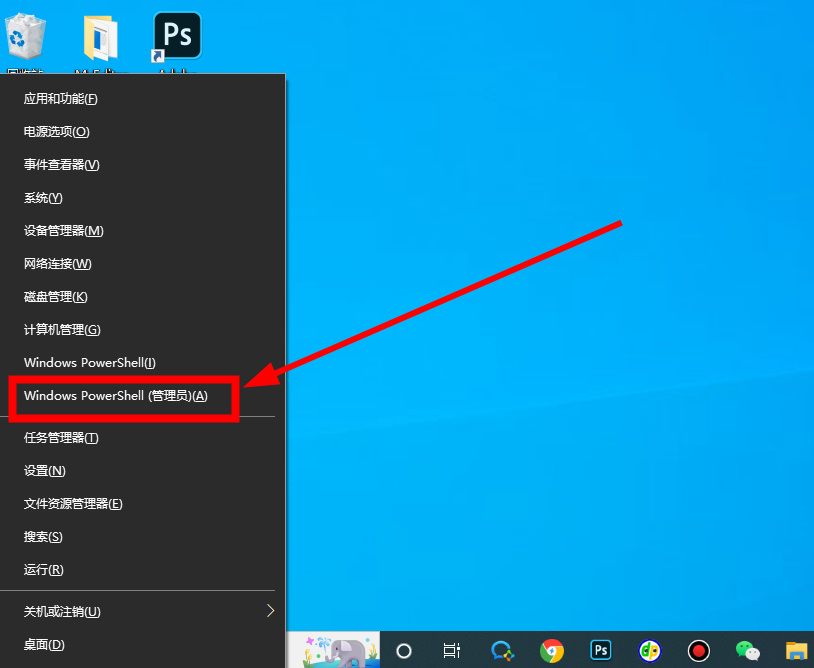The height and width of the screenshot is (668, 814).
Task: Click the Task View icon
Action: pyautogui.click(x=452, y=650)
